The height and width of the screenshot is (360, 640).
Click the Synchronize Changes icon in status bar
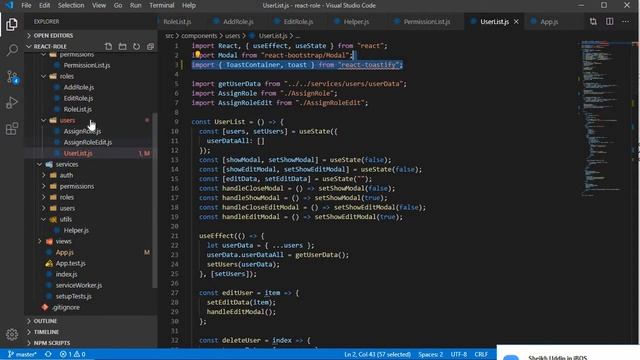[48, 354]
